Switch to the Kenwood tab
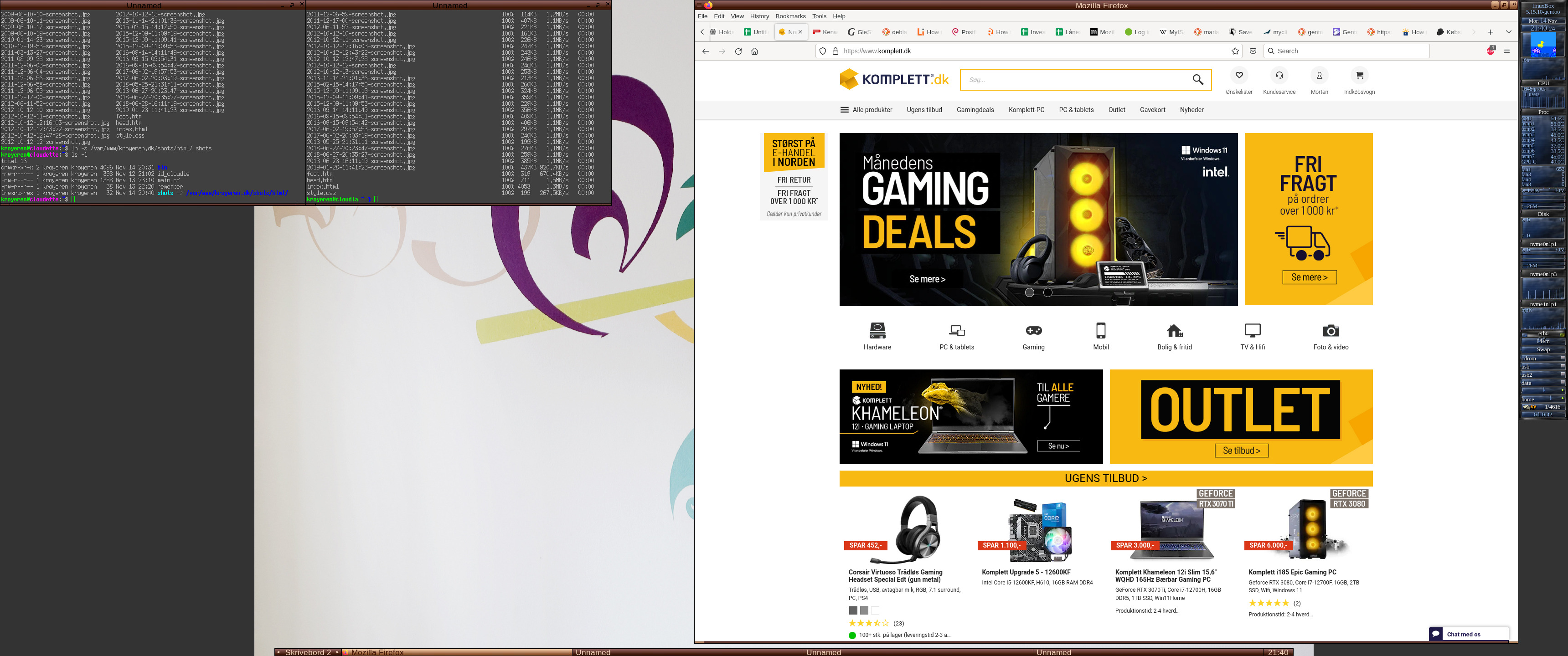Image resolution: width=1568 pixels, height=656 pixels. (x=825, y=32)
